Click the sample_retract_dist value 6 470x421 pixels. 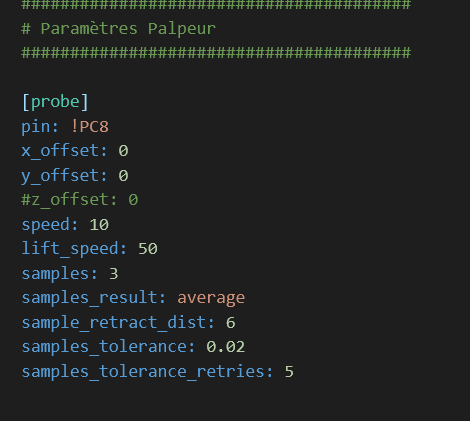[231, 323]
